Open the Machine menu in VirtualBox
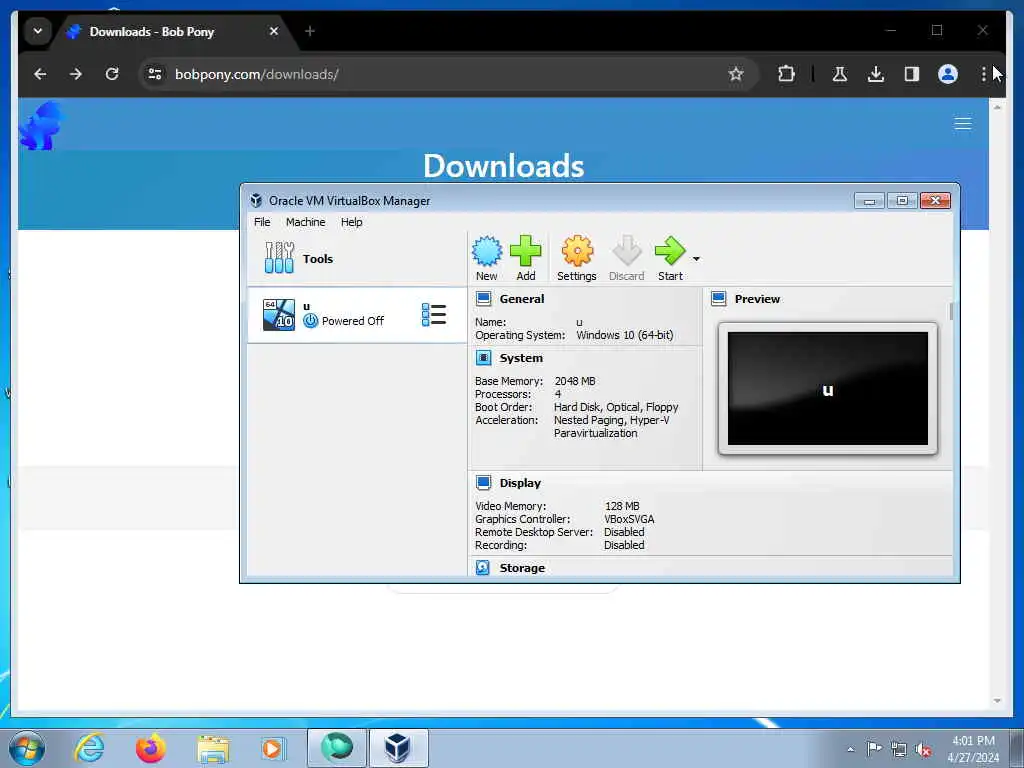Viewport: 1024px width, 768px height. (x=305, y=222)
